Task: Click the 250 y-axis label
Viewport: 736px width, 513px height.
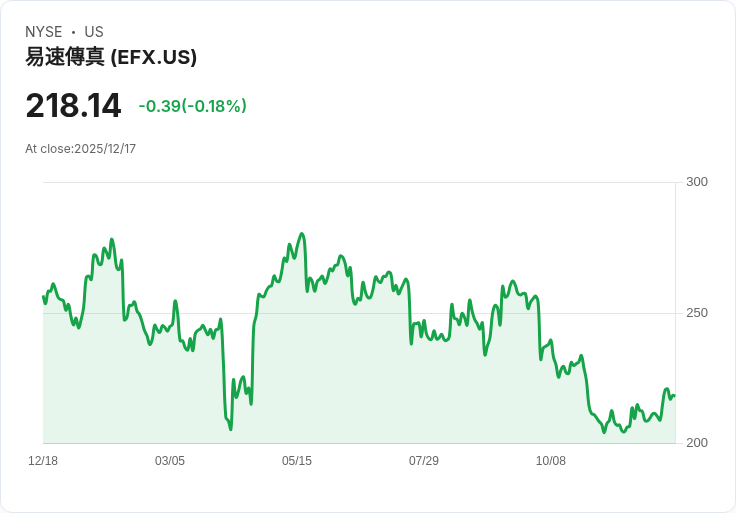Action: pos(696,313)
